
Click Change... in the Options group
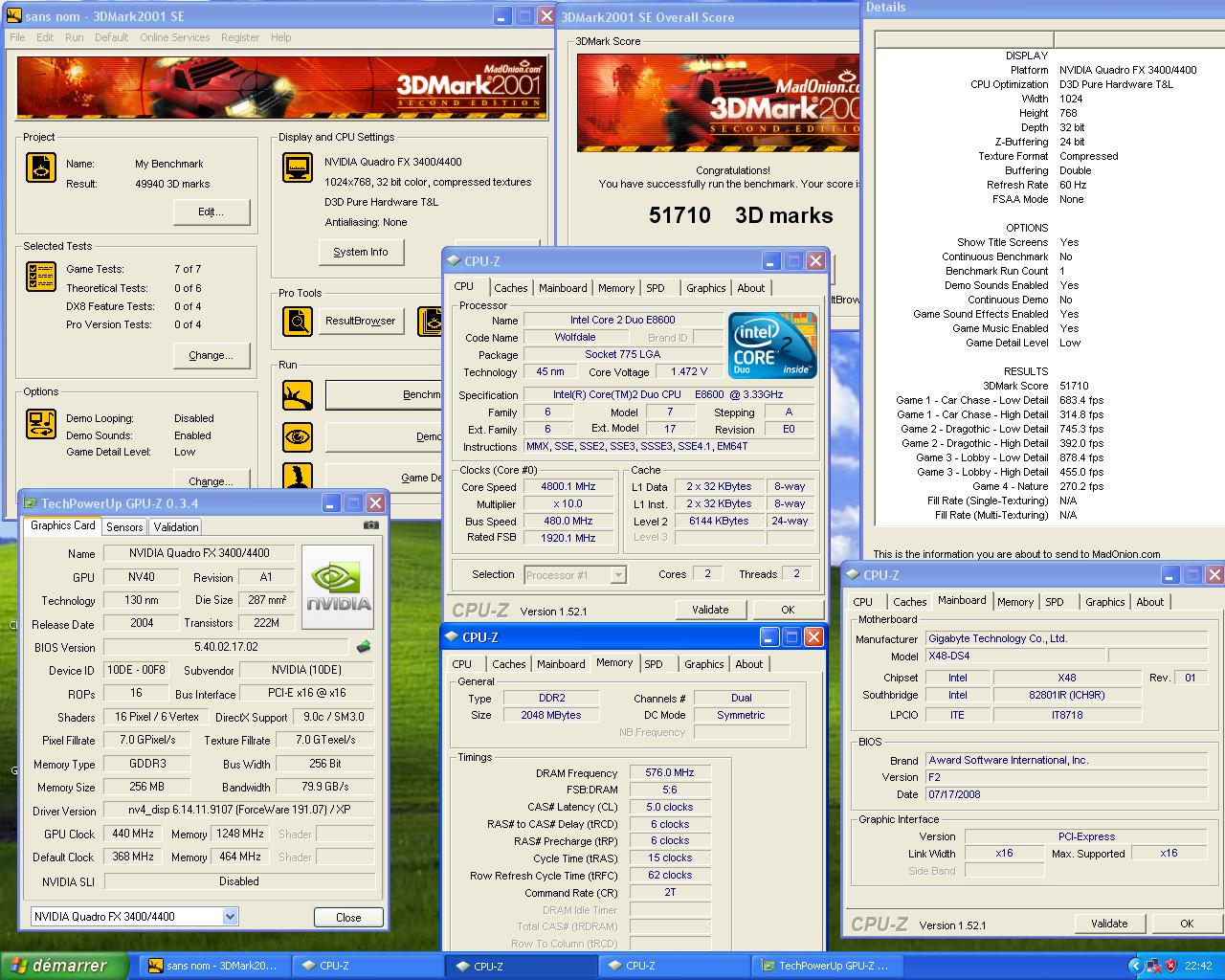[x=211, y=480]
